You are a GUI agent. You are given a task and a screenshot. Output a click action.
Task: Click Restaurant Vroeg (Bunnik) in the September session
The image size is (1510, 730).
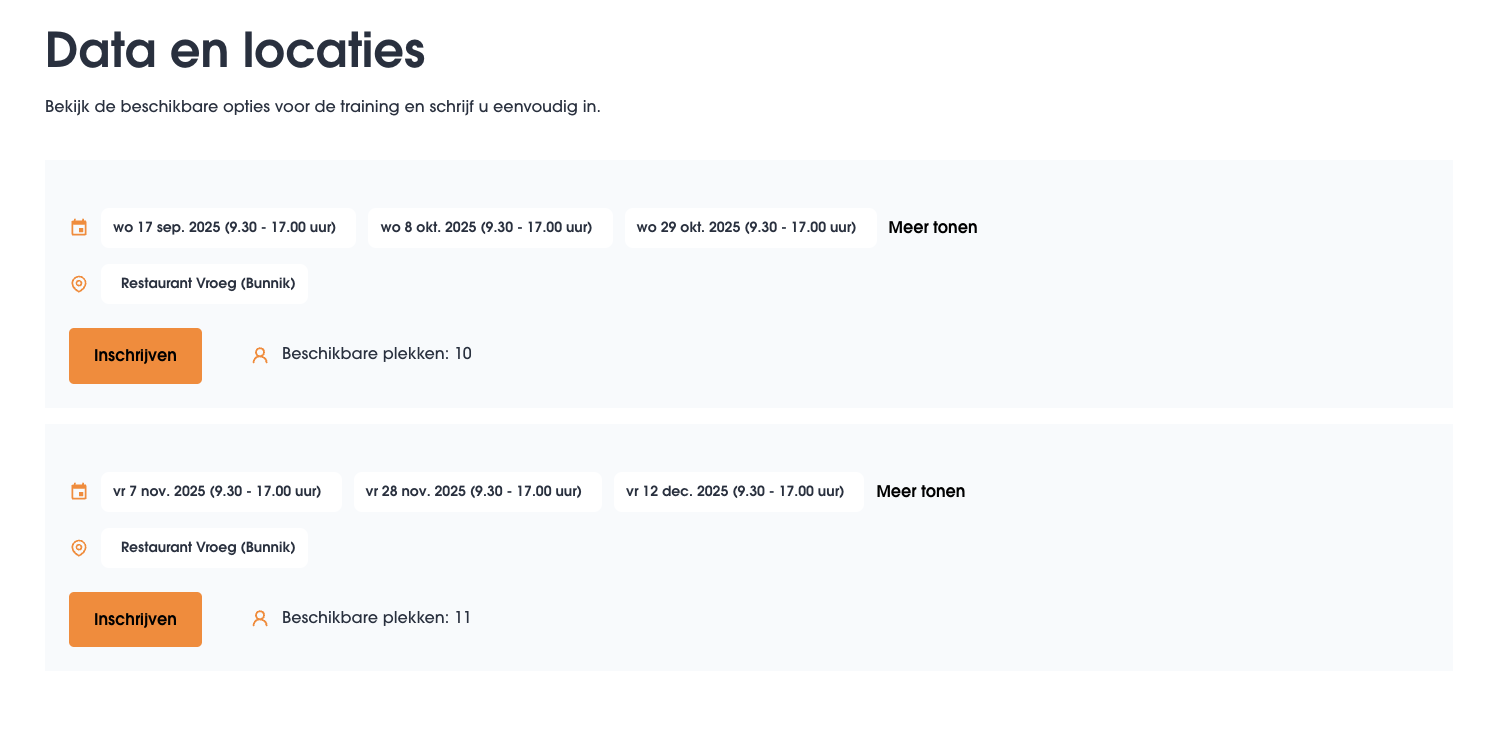click(x=207, y=284)
